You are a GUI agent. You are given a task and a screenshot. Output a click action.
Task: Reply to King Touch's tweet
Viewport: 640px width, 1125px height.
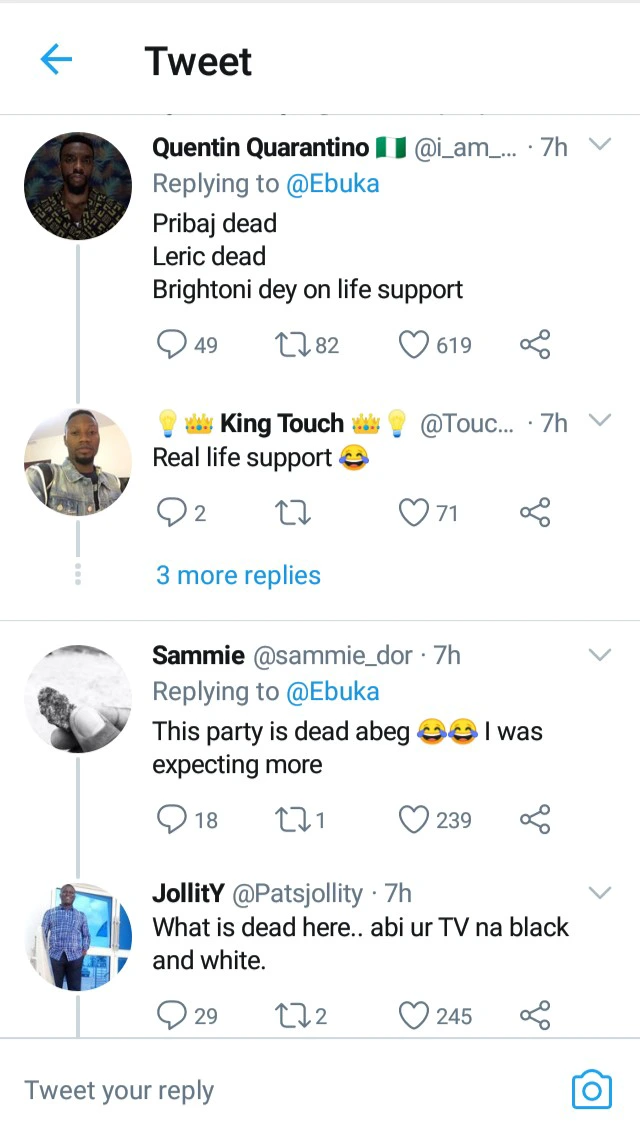[172, 513]
